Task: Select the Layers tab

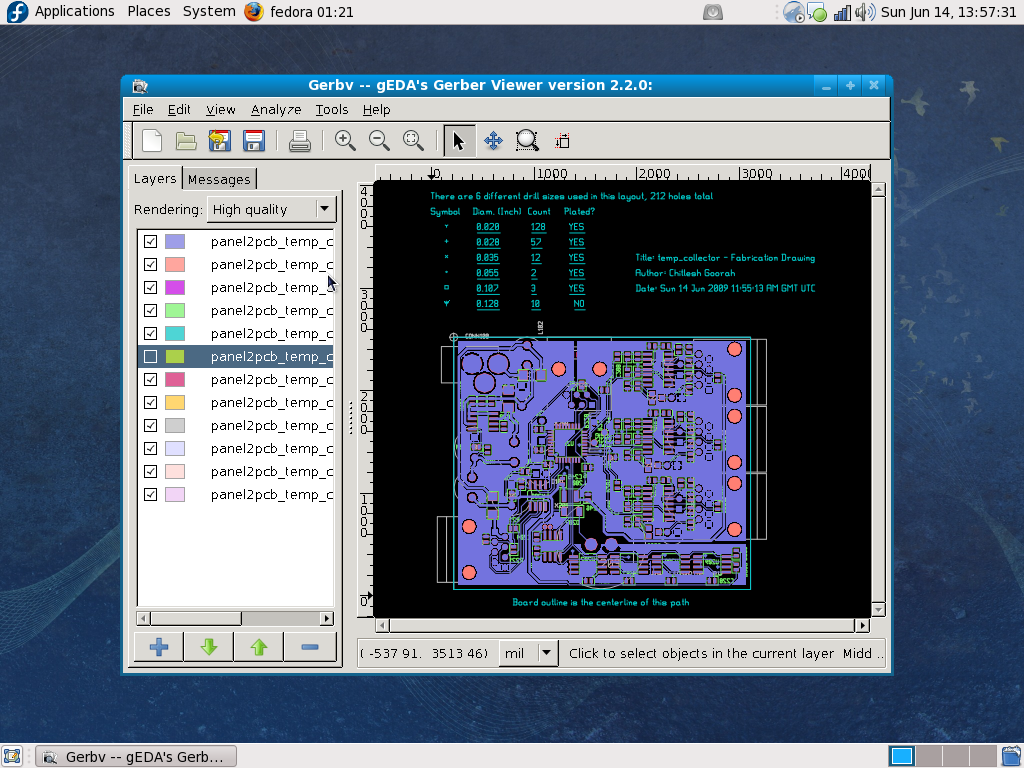Action: [155, 178]
